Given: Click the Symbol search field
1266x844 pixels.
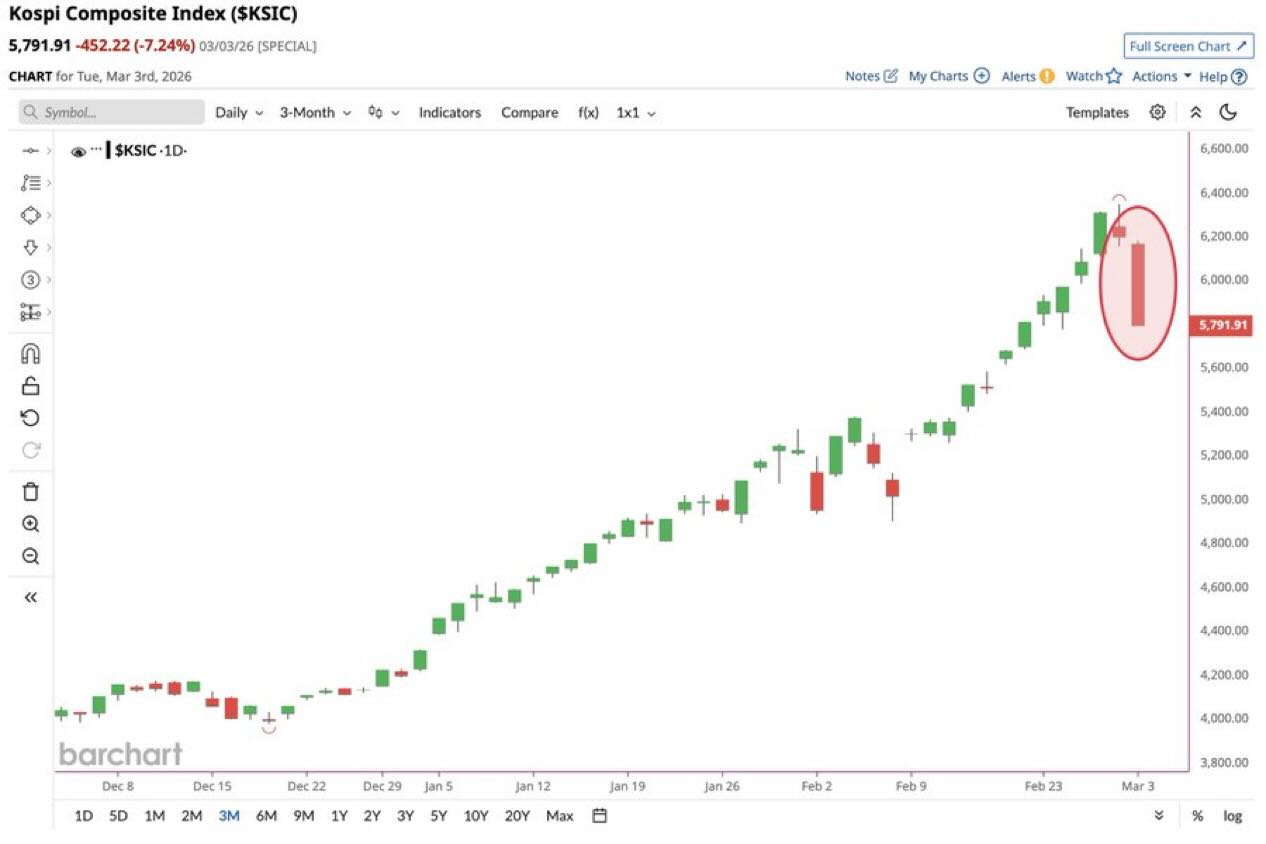Looking at the screenshot, I should tap(112, 113).
